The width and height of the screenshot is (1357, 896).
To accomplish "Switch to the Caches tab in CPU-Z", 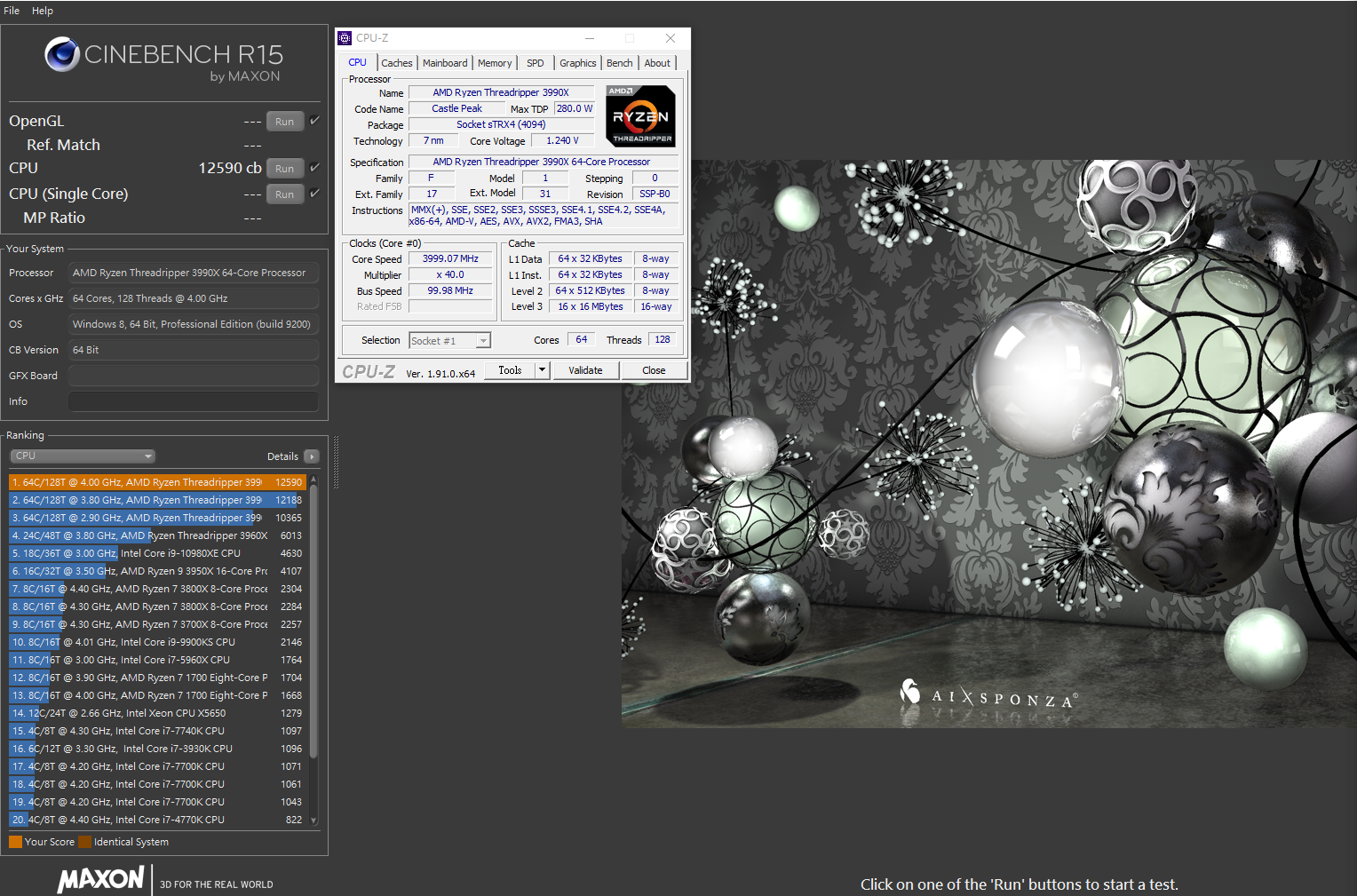I will [x=397, y=63].
